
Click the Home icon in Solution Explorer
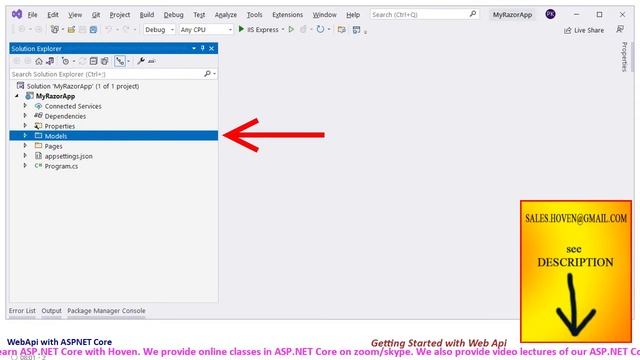39,61
